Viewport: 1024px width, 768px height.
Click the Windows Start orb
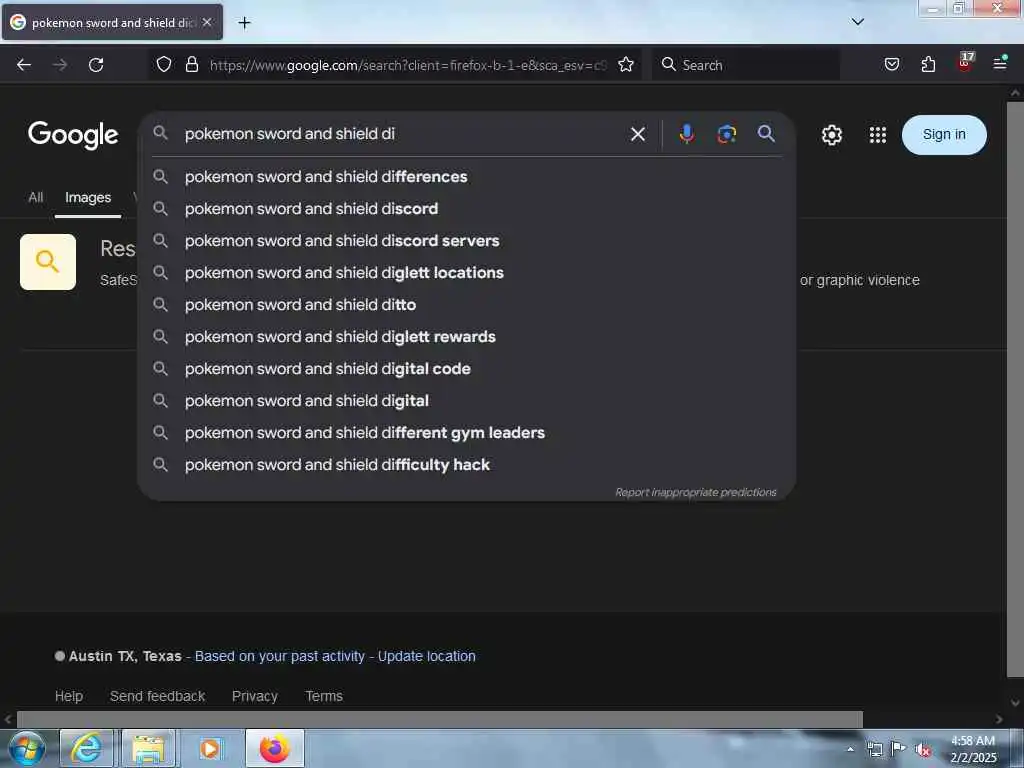(x=27, y=748)
